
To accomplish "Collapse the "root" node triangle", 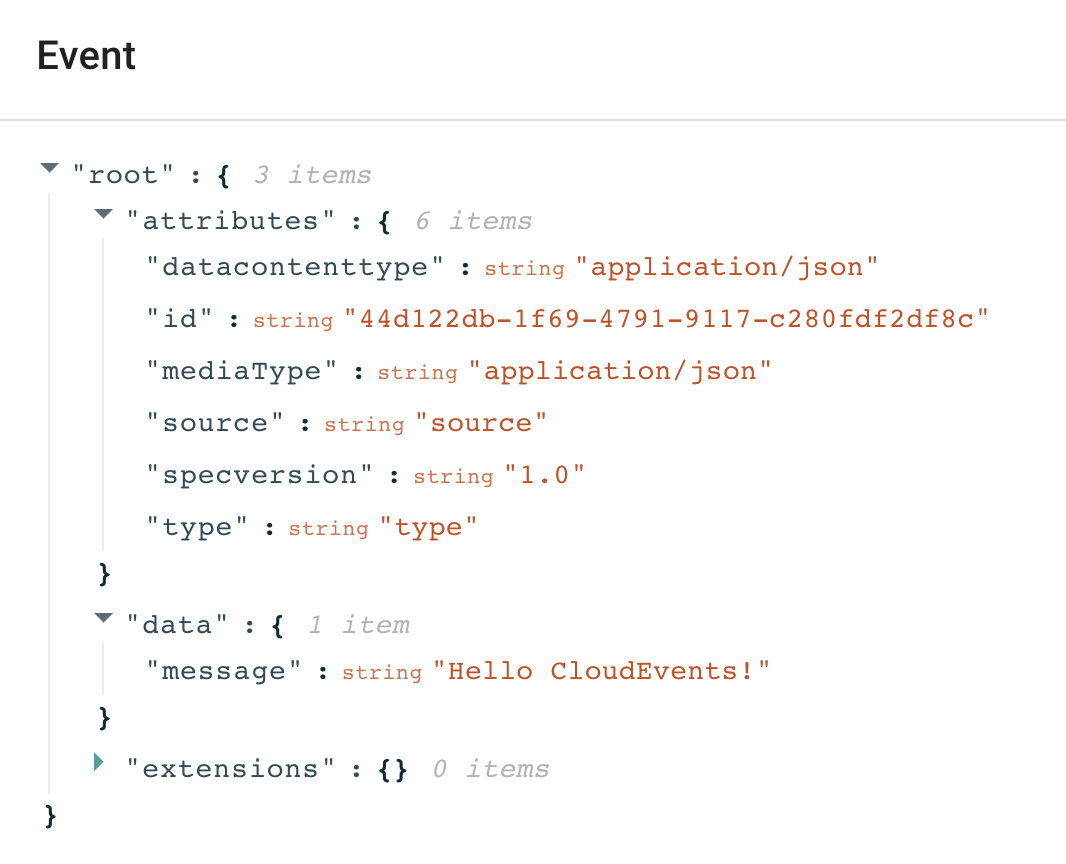I will (50, 169).
